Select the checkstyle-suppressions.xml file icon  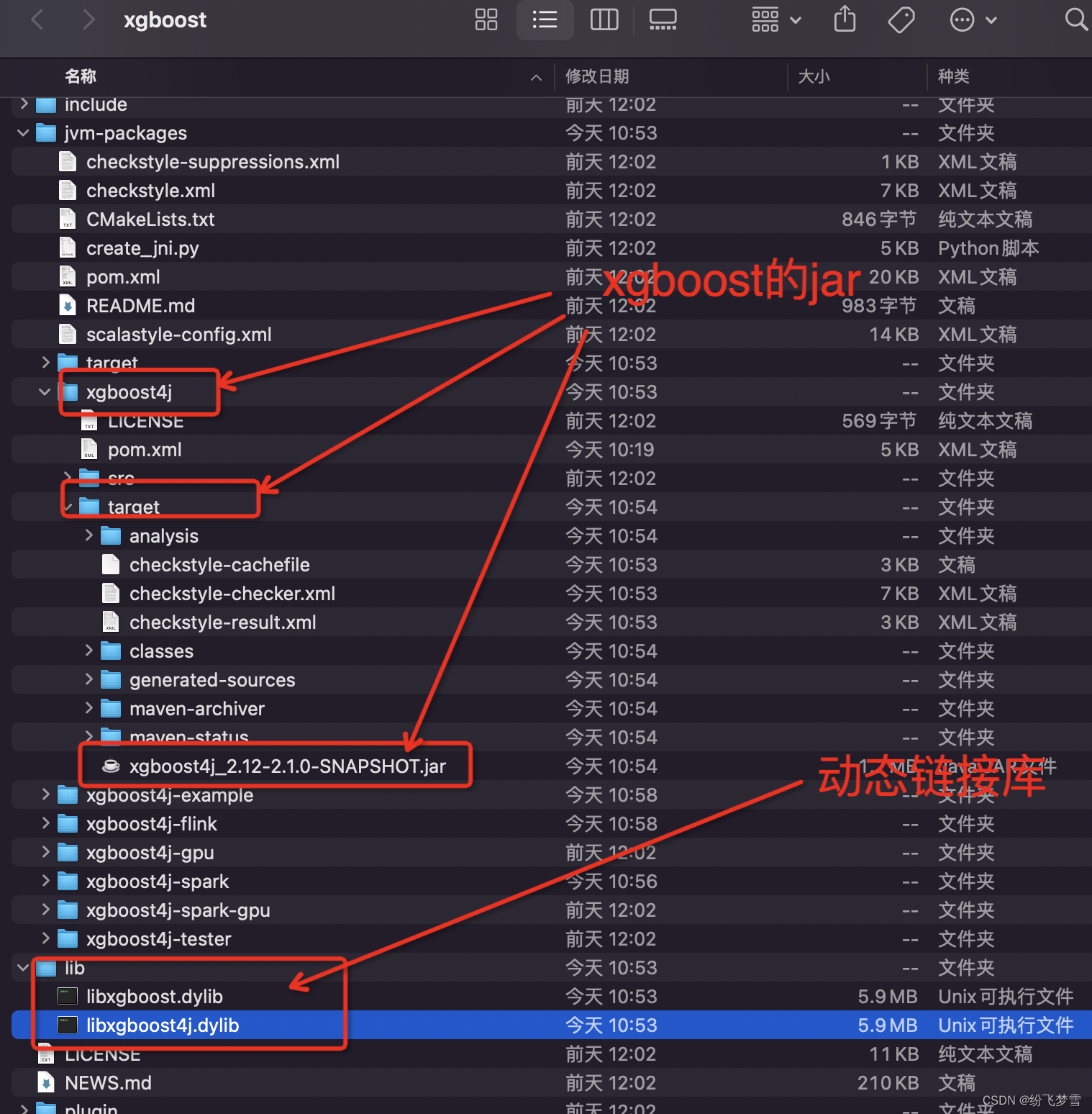[68, 161]
